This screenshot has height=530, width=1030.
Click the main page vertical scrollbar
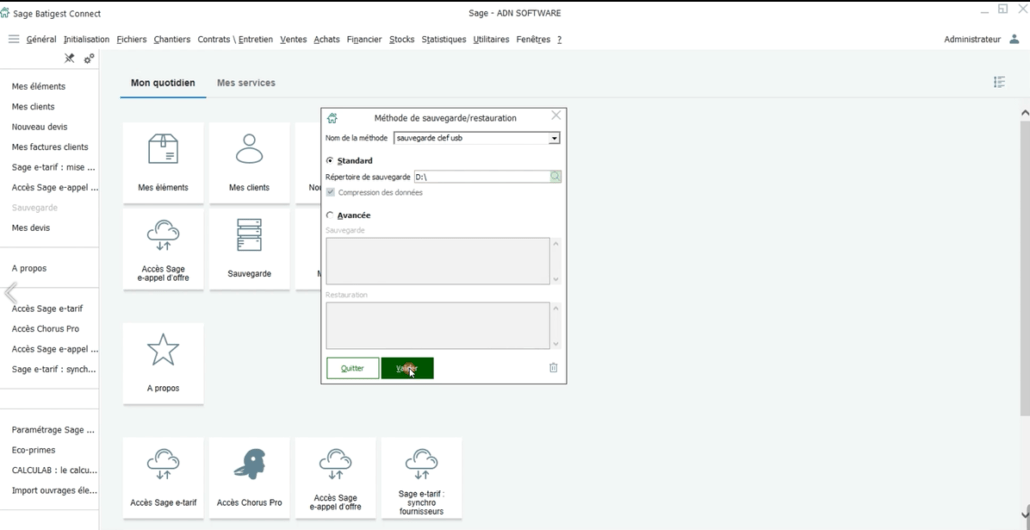coord(1025,266)
